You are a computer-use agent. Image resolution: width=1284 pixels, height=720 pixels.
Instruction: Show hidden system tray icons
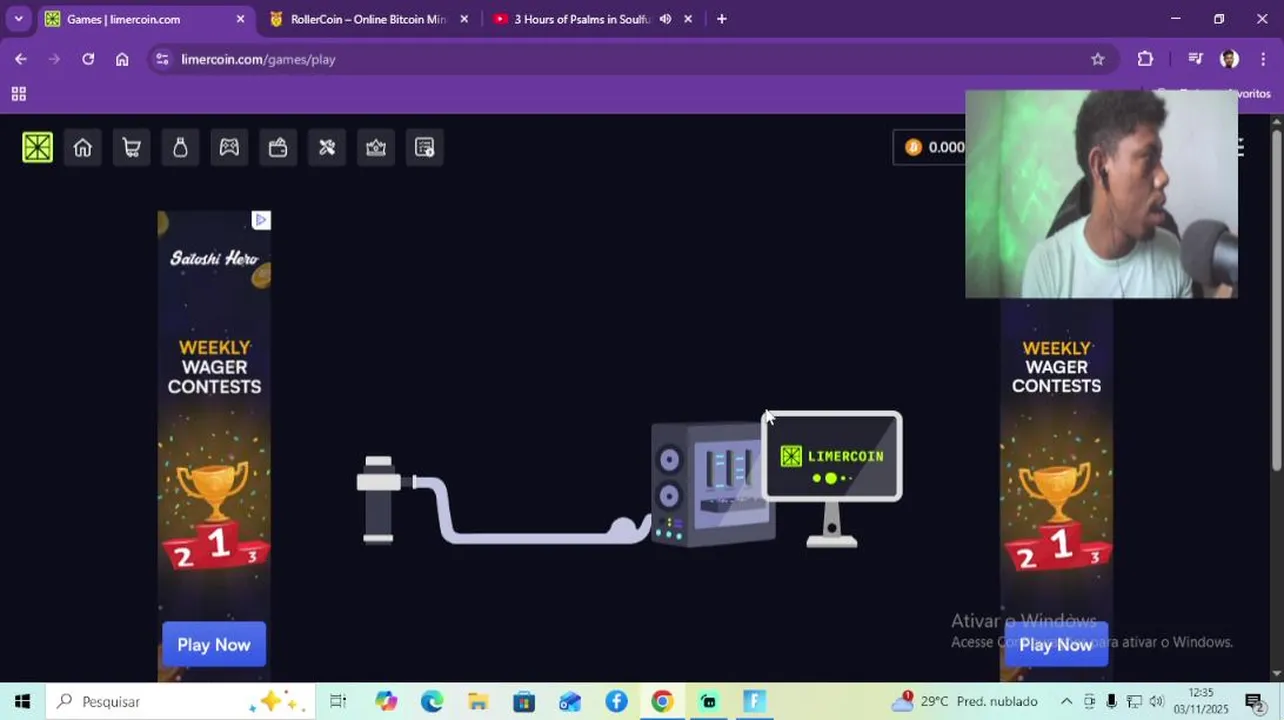(x=1066, y=701)
